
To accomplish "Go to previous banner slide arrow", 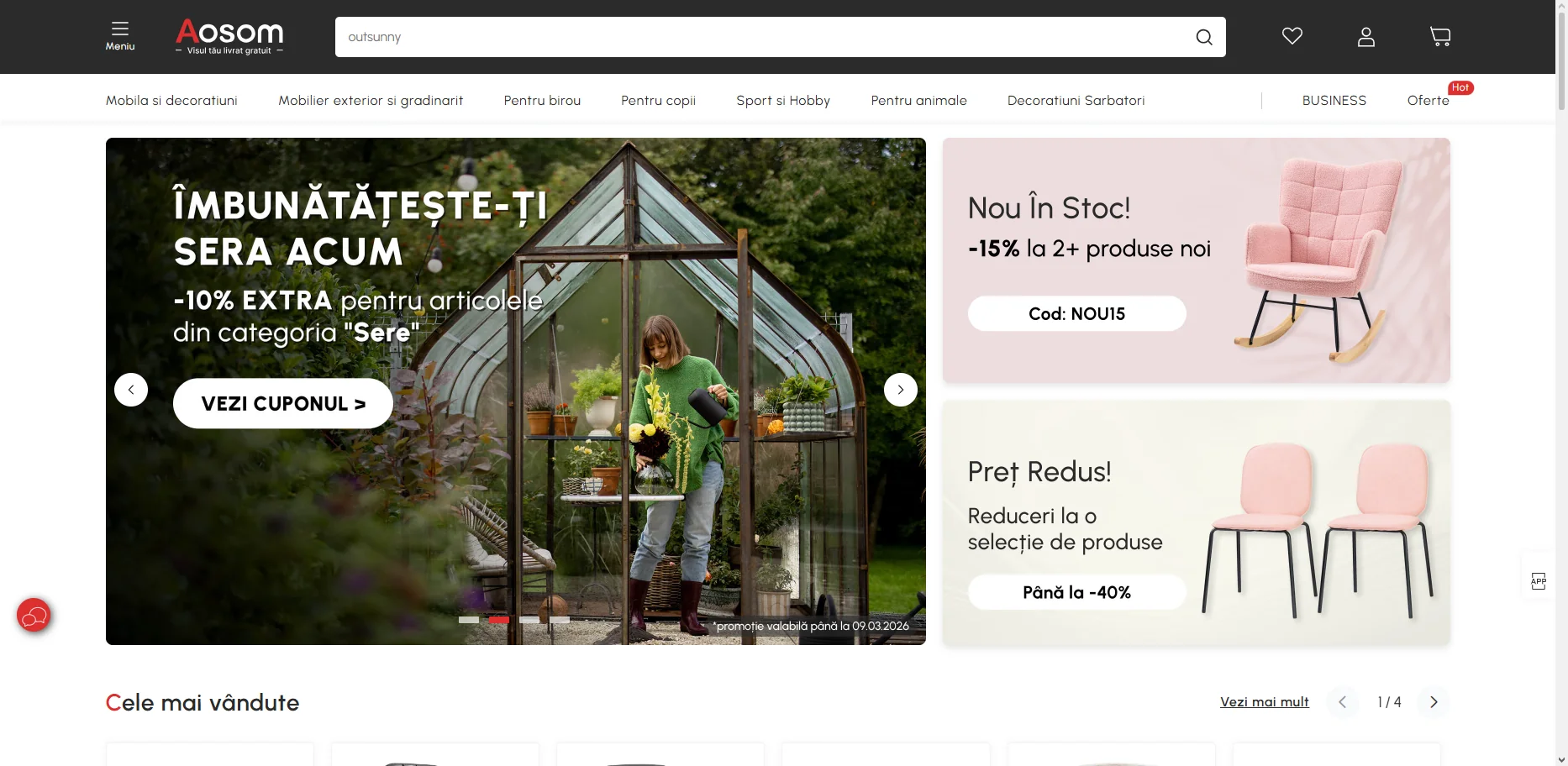I will click(131, 390).
